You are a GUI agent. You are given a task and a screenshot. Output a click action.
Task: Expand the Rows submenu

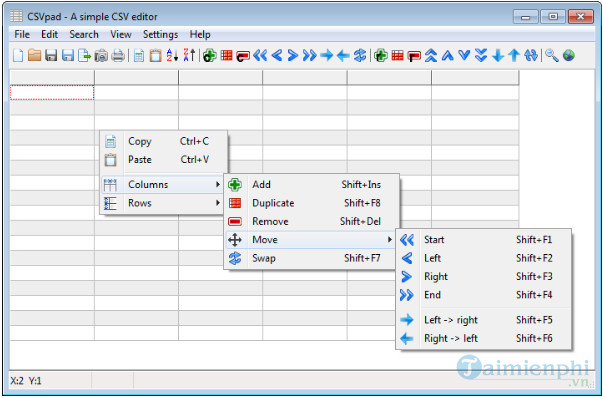[x=163, y=203]
